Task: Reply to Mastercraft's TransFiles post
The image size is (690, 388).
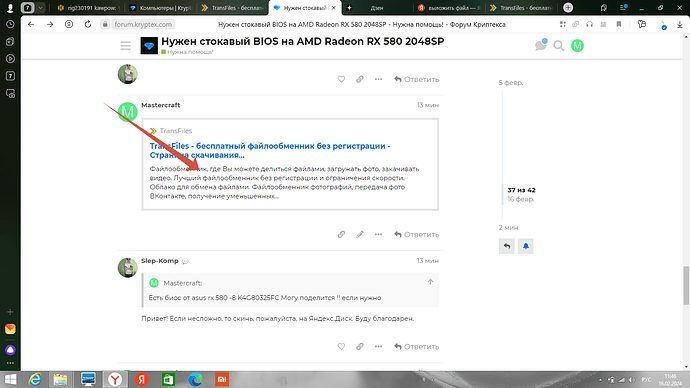Action: (416, 234)
